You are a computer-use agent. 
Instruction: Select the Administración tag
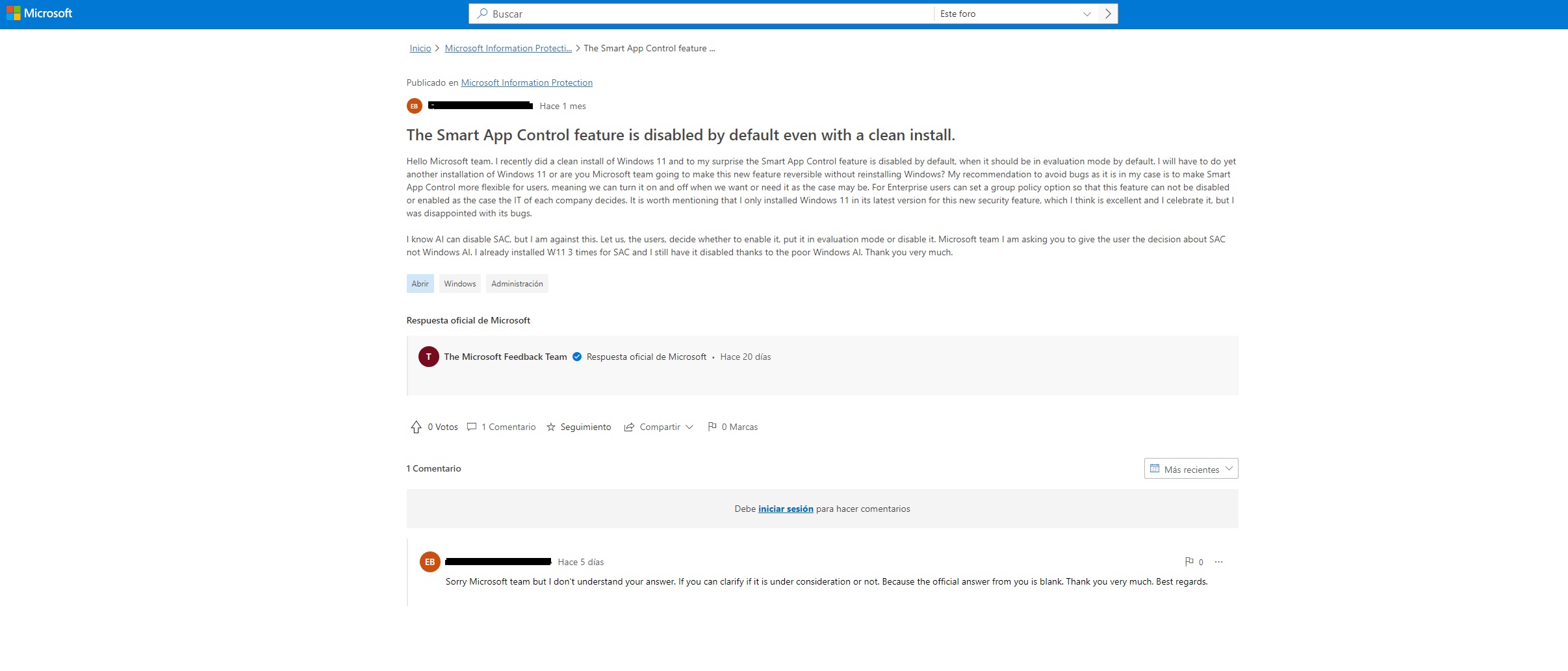click(x=517, y=283)
